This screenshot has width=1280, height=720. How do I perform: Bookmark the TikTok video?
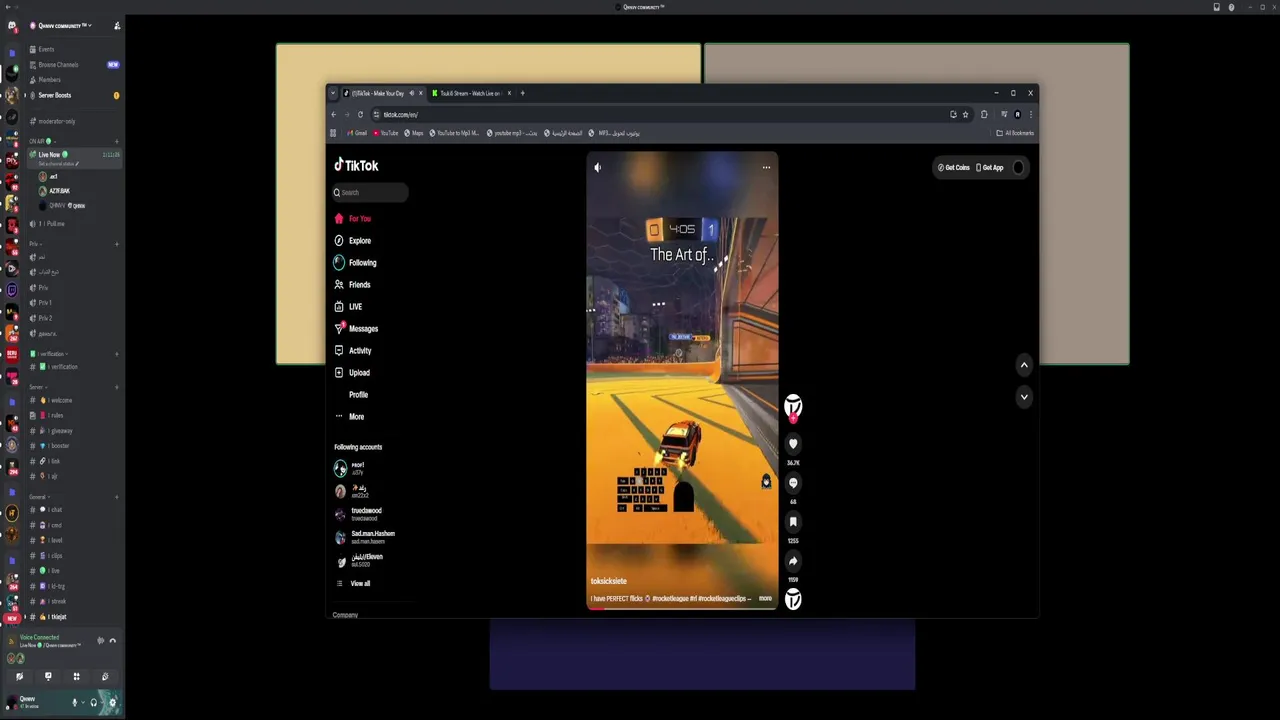pos(793,522)
